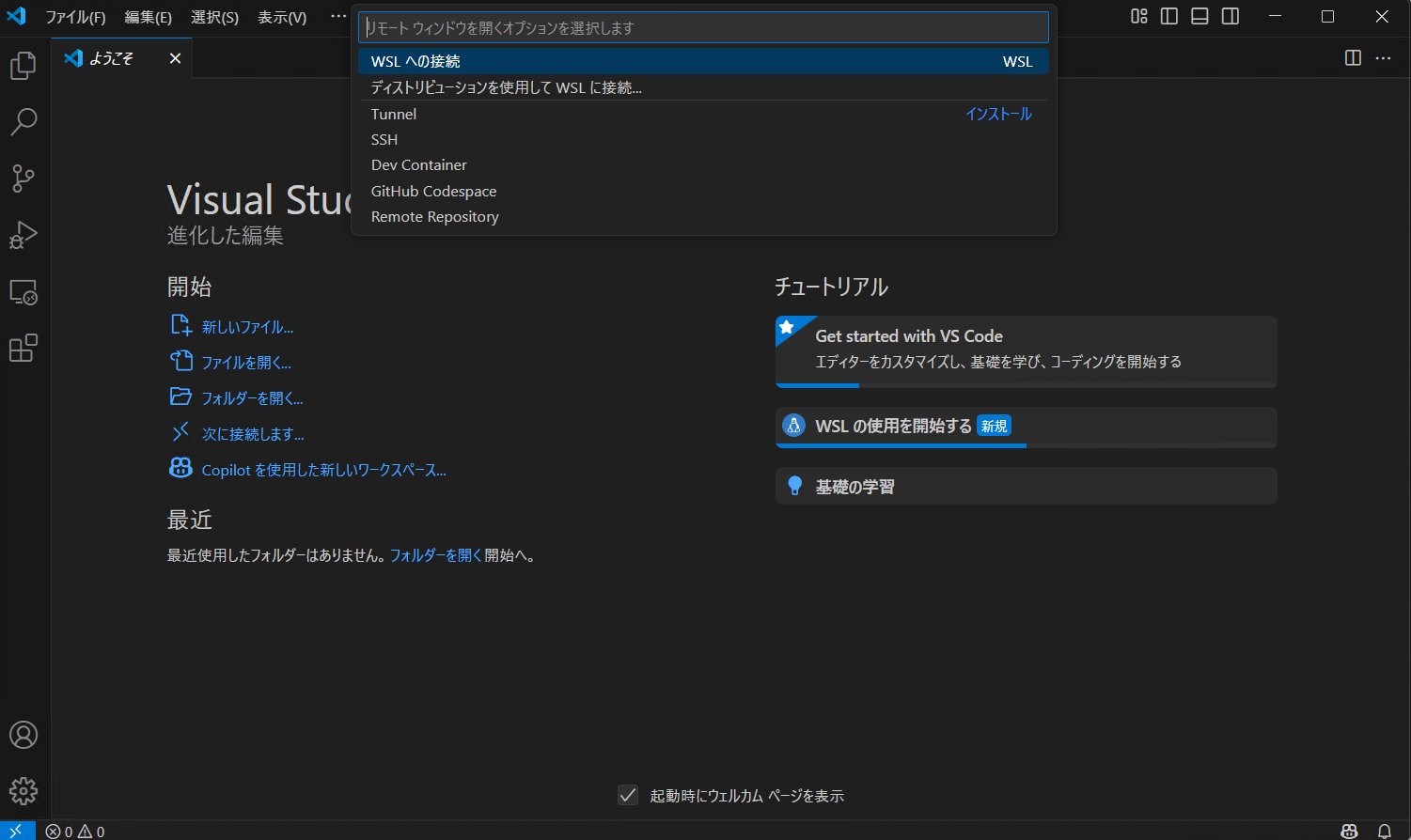Image resolution: width=1411 pixels, height=840 pixels.
Task: Open the Run and Debug view
Action: point(24,235)
